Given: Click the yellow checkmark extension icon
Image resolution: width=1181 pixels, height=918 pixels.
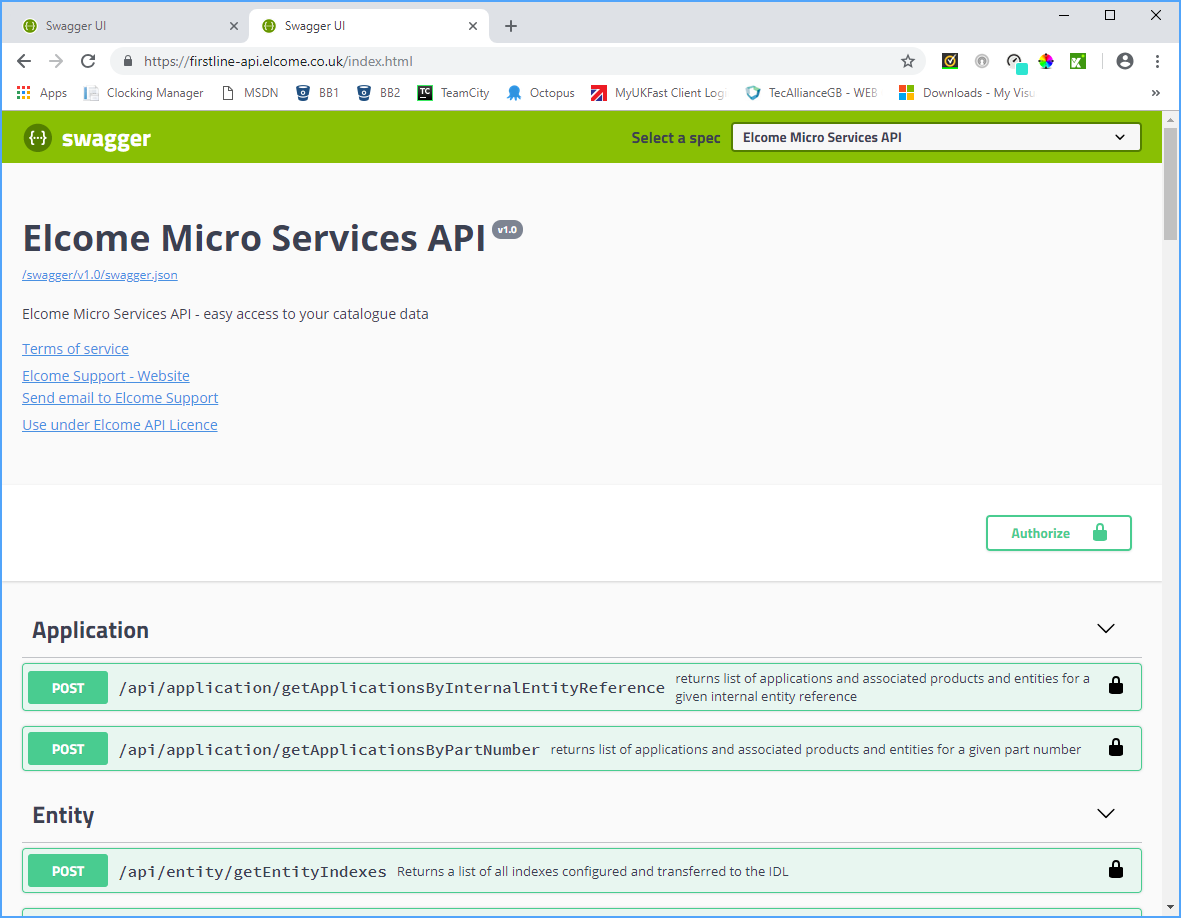Looking at the screenshot, I should [x=950, y=61].
